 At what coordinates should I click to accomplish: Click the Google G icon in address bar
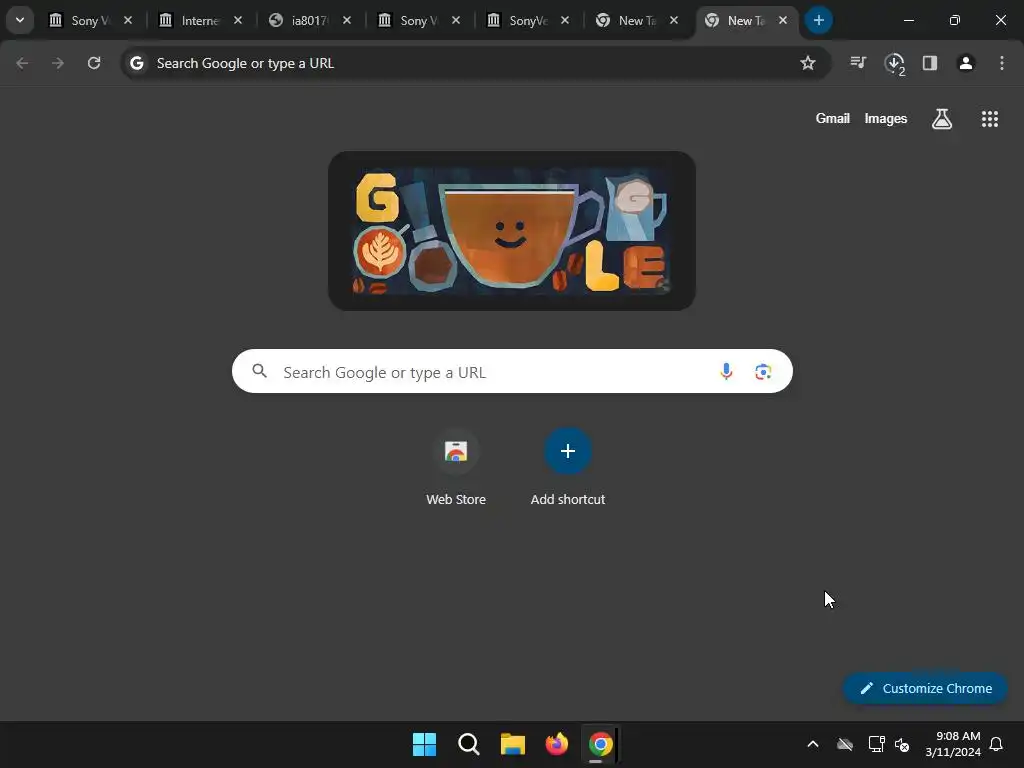click(x=136, y=63)
